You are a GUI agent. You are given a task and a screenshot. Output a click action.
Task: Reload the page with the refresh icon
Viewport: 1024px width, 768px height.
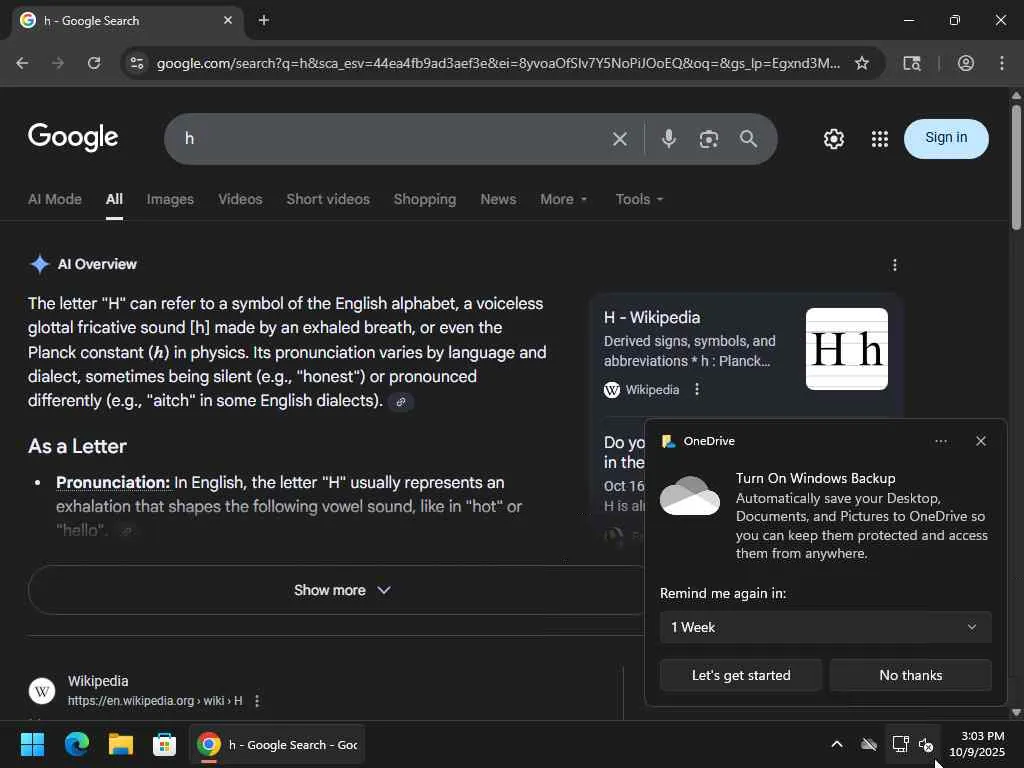(94, 63)
